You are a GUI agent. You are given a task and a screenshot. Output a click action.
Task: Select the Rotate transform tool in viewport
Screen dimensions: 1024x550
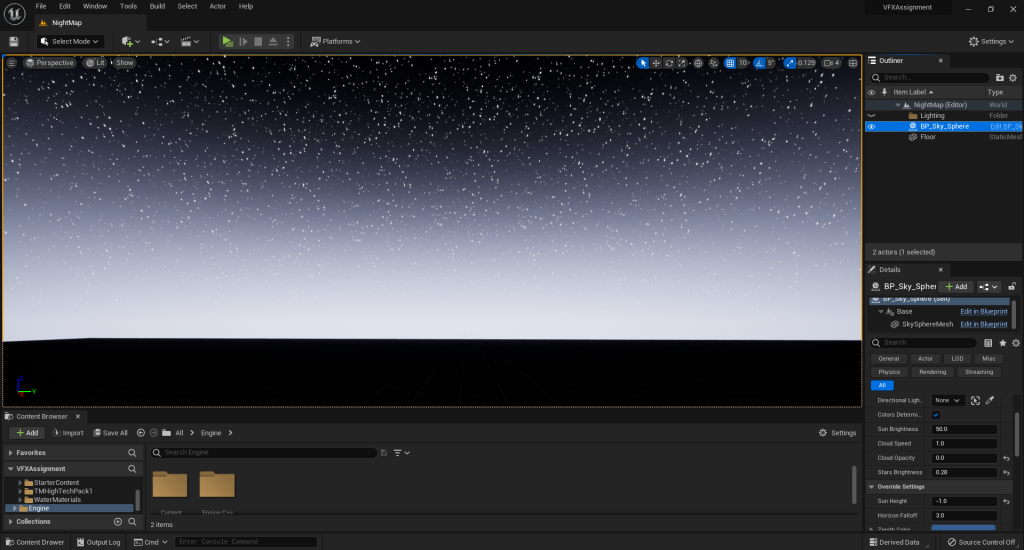[669, 63]
